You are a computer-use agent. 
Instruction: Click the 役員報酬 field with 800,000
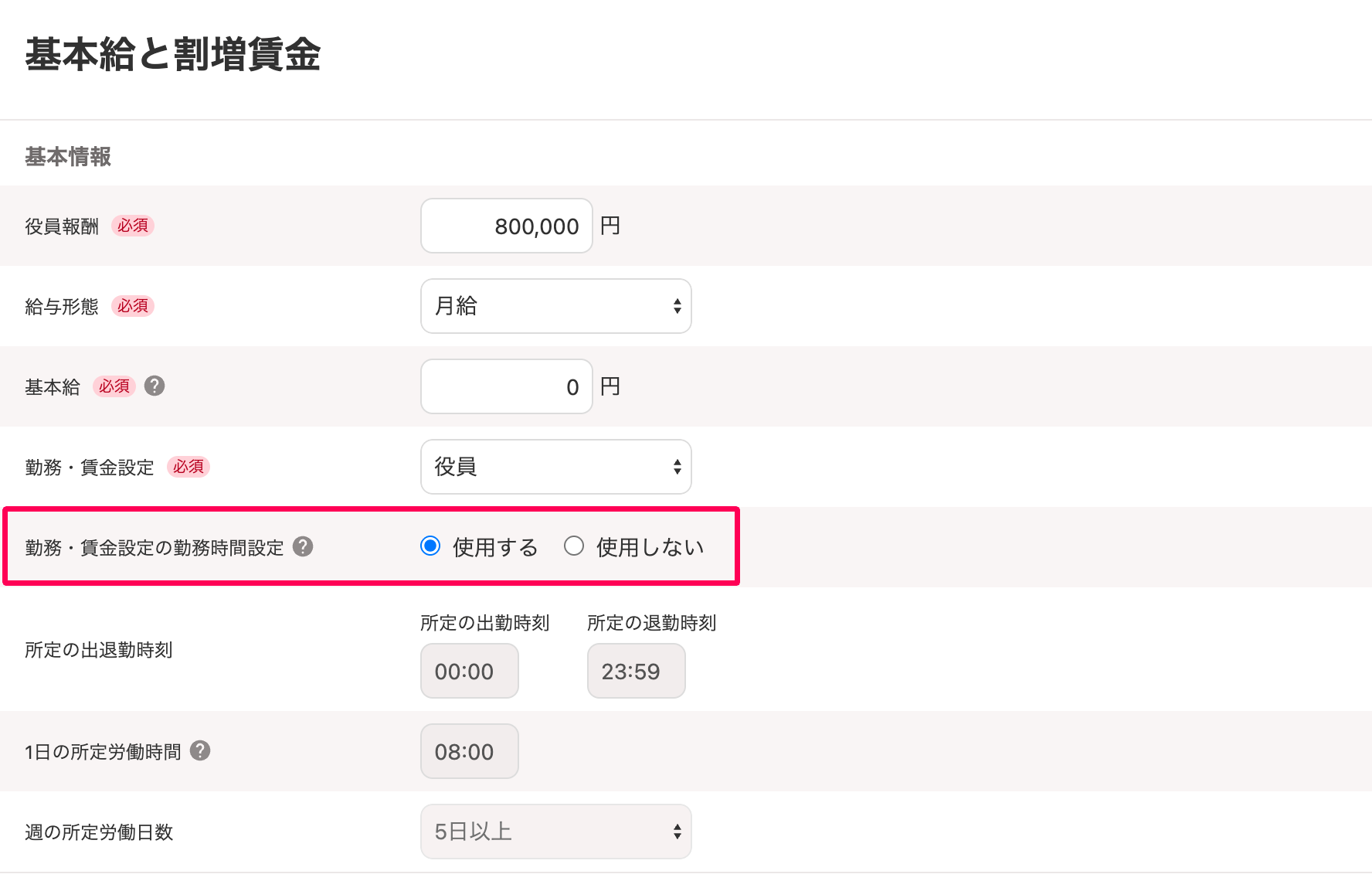click(507, 226)
